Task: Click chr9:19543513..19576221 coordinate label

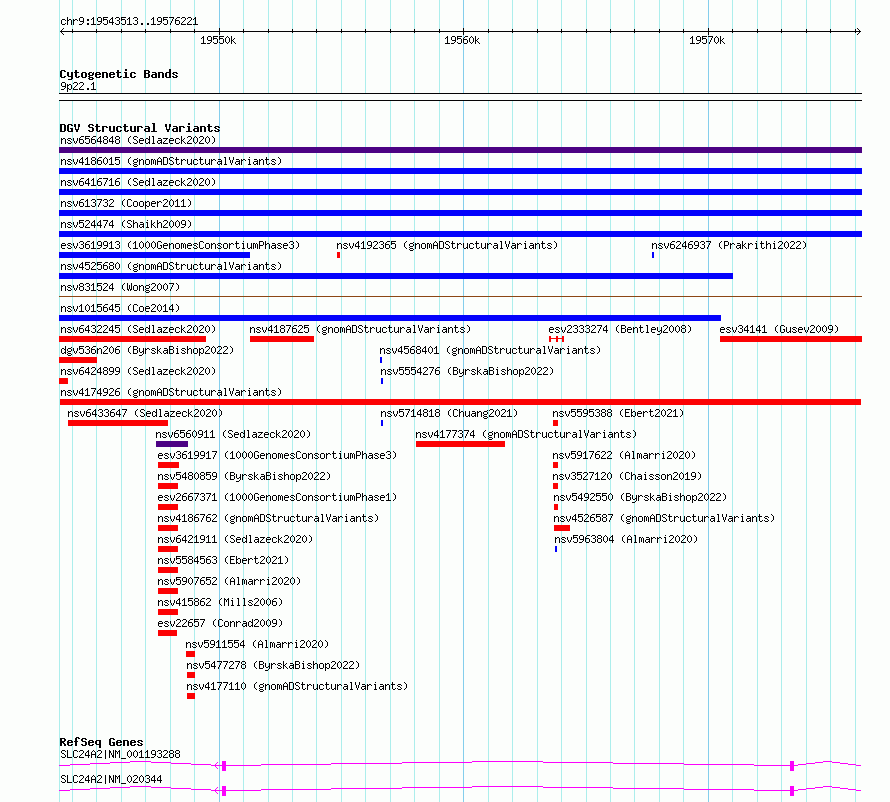Action: pos(129,22)
